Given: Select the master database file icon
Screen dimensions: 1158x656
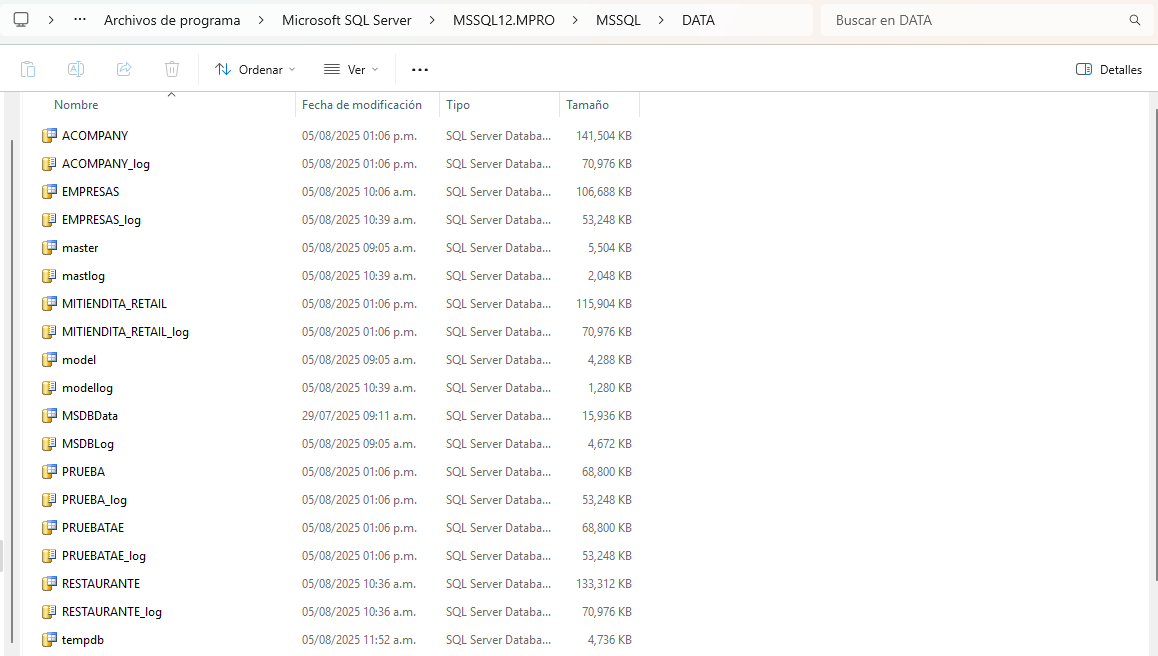Looking at the screenshot, I should 49,247.
